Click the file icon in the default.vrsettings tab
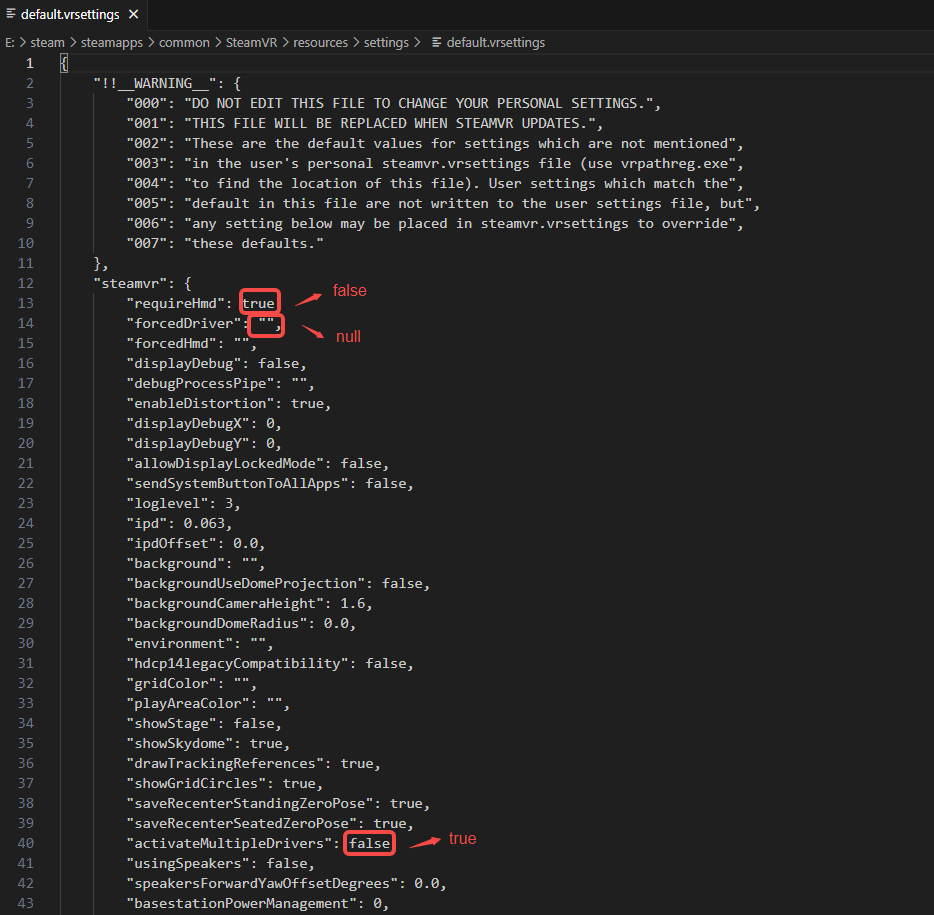 (x=11, y=15)
